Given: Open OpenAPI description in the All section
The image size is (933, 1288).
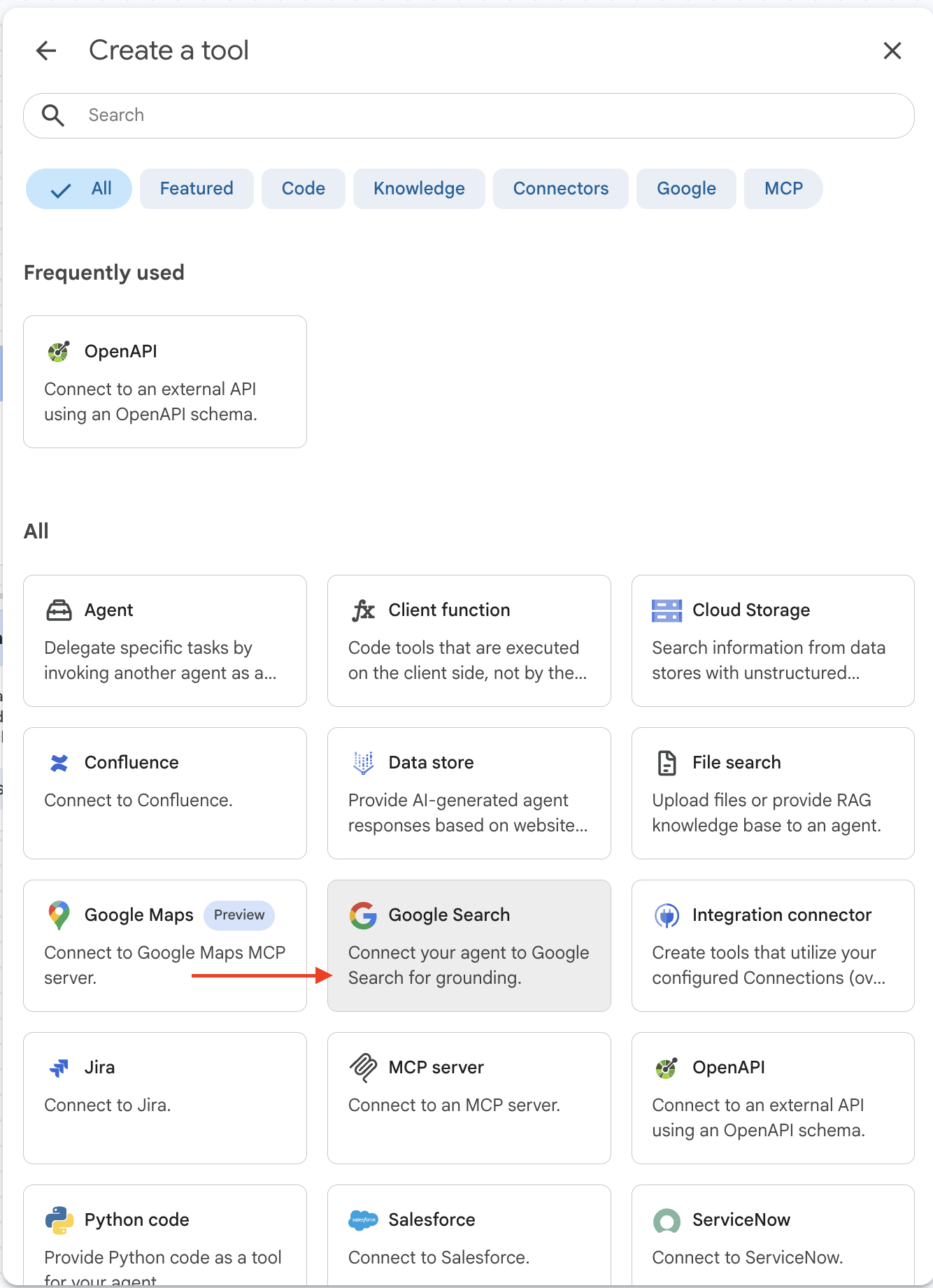Looking at the screenshot, I should point(758,1117).
